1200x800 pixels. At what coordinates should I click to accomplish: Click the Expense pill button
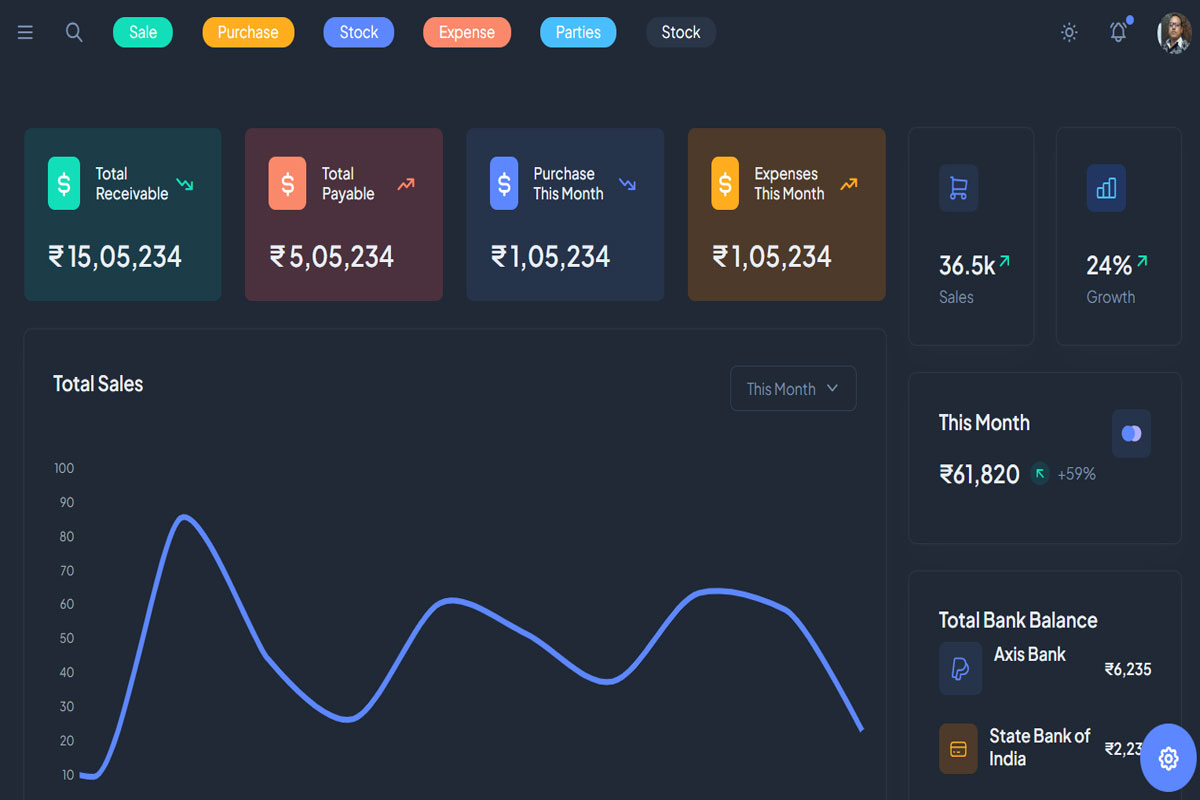point(467,32)
